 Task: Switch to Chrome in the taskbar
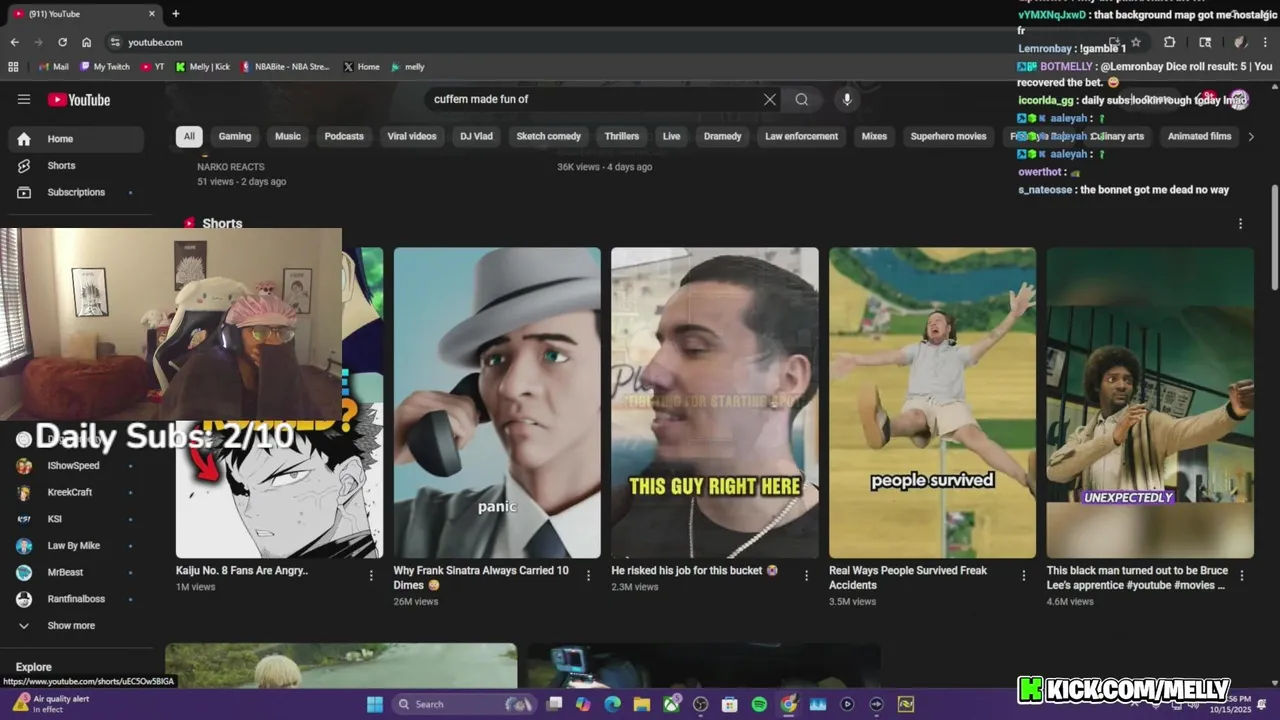click(x=788, y=704)
